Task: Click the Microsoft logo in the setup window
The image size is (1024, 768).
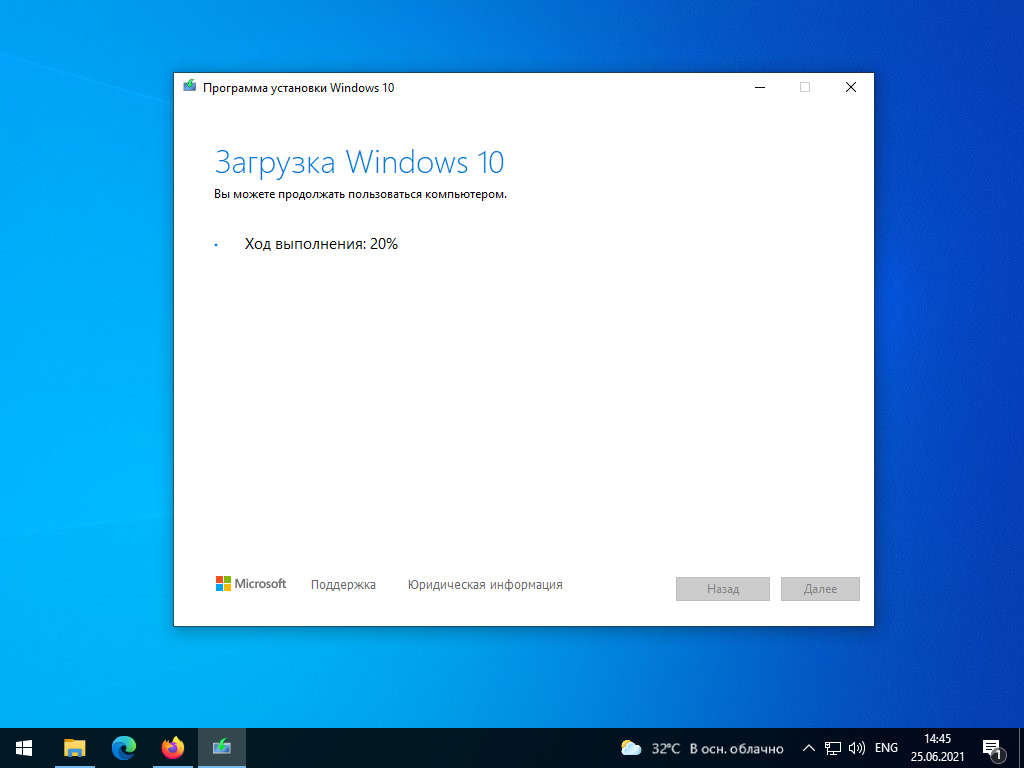Action: 251,584
